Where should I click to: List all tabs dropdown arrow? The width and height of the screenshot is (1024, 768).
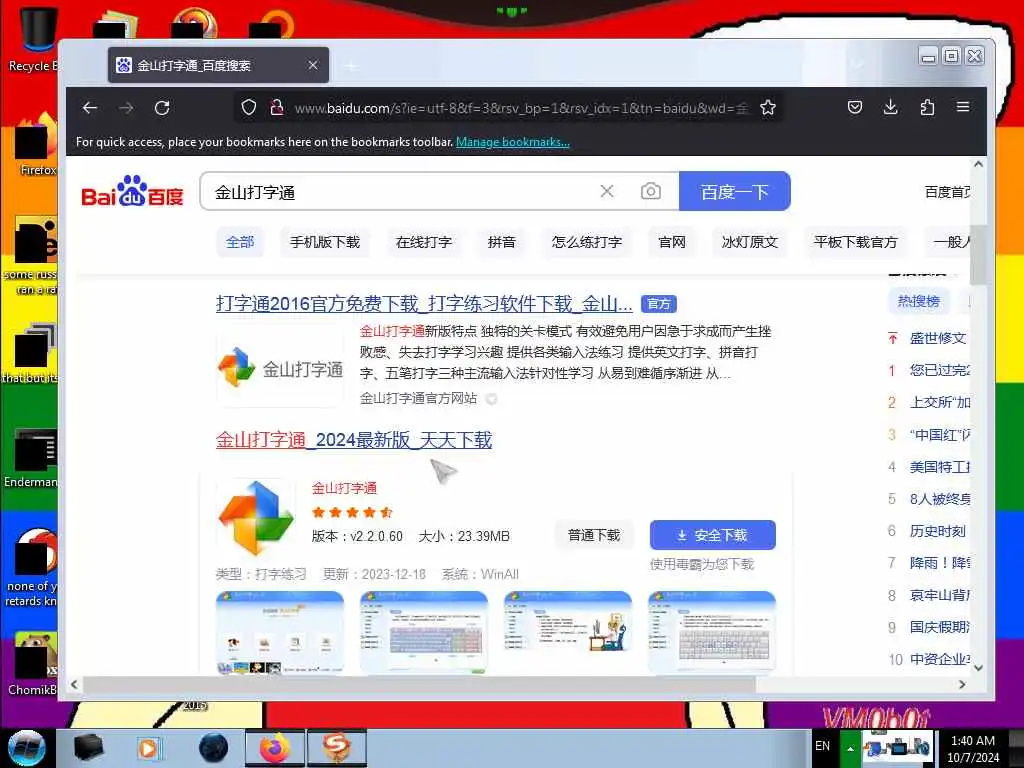point(857,64)
